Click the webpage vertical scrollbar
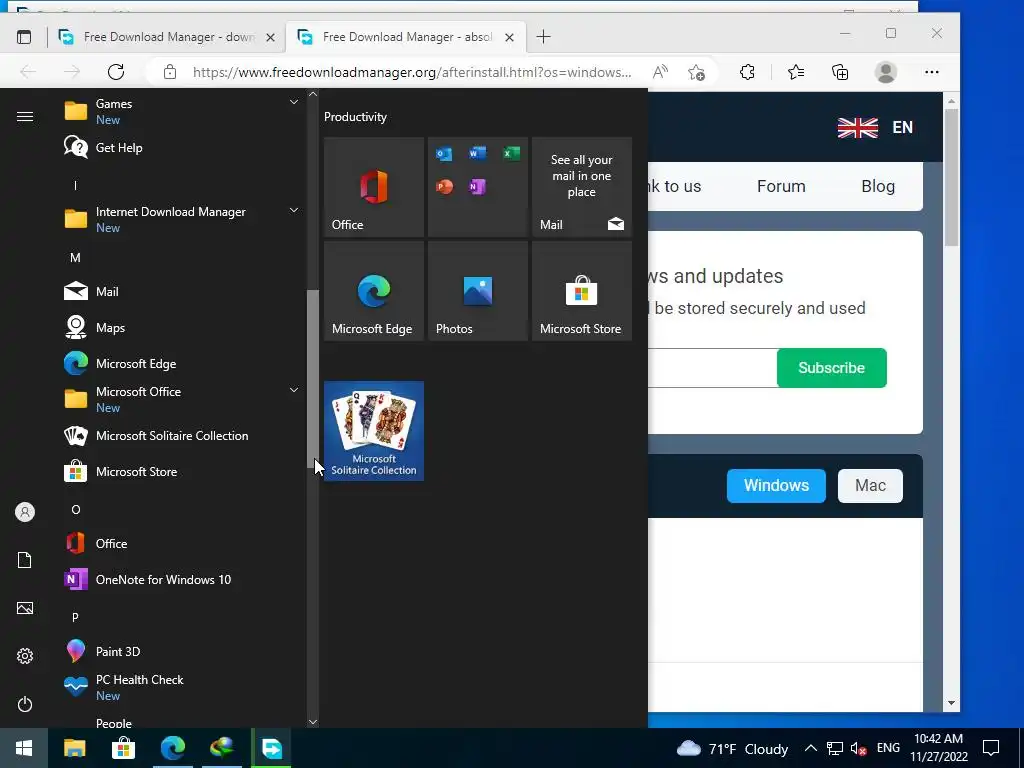This screenshot has width=1024, height=768. click(x=951, y=176)
